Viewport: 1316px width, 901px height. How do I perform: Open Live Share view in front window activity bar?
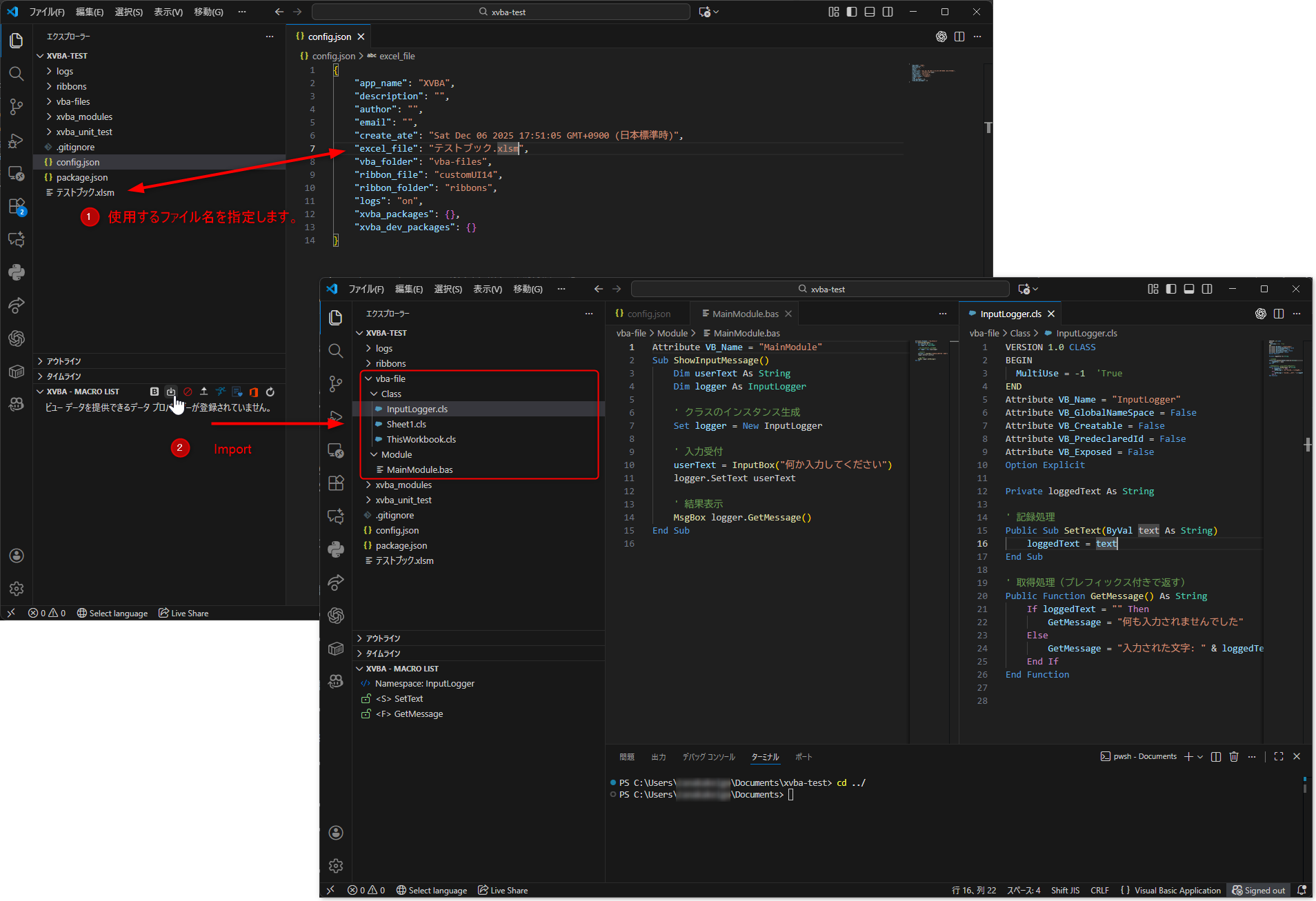(336, 583)
